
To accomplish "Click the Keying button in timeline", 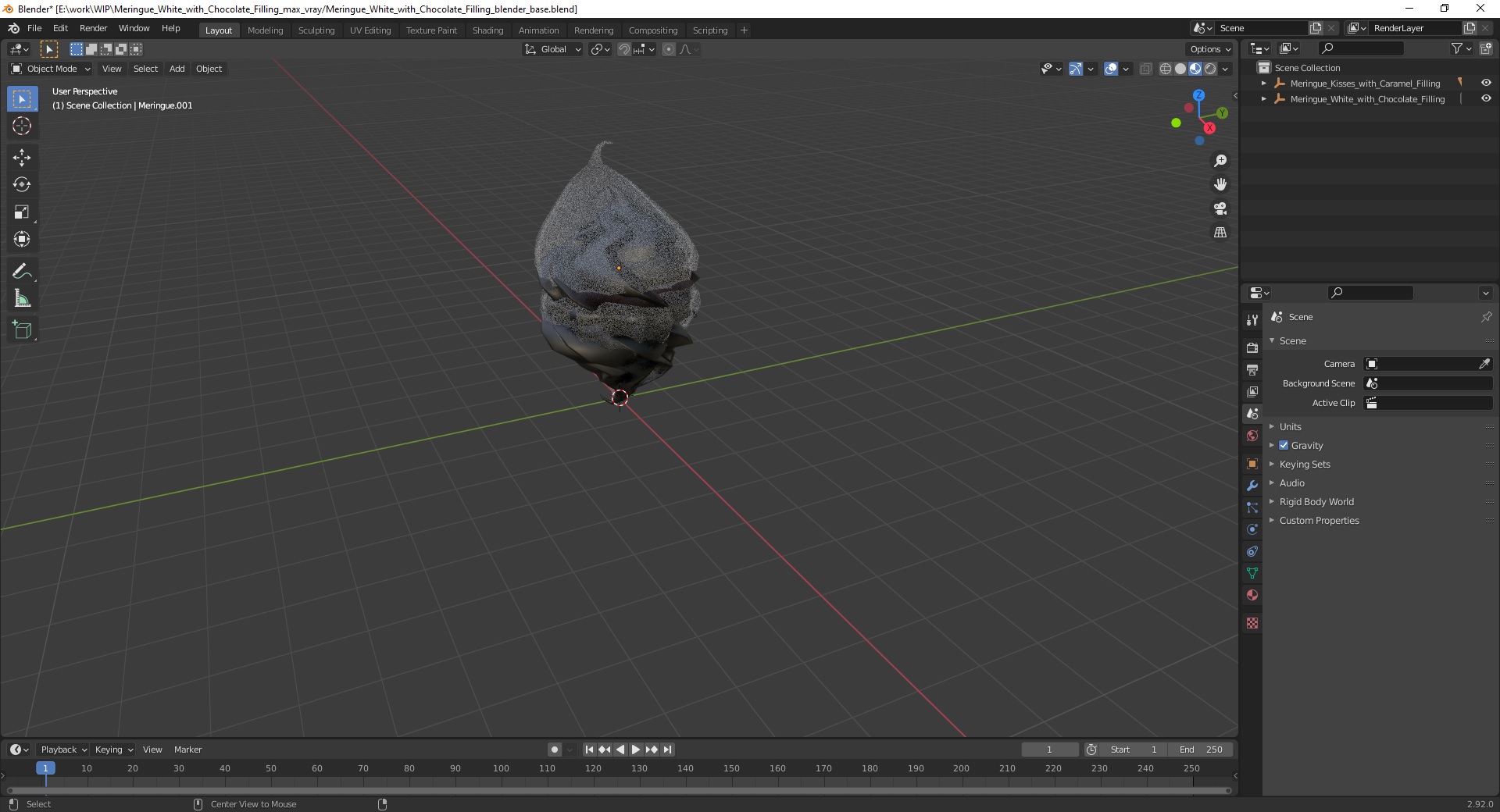I will pos(113,750).
